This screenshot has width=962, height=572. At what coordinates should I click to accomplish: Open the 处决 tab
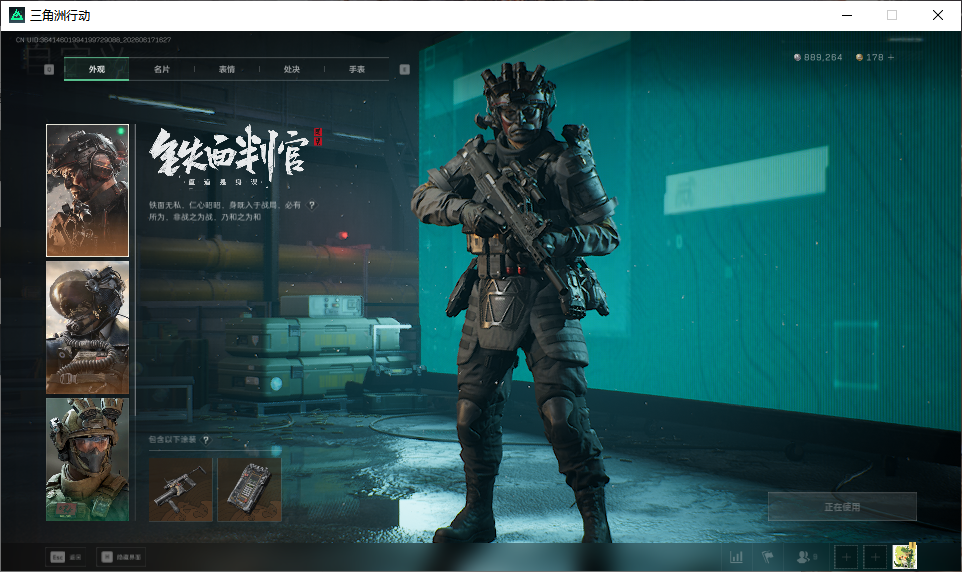292,69
